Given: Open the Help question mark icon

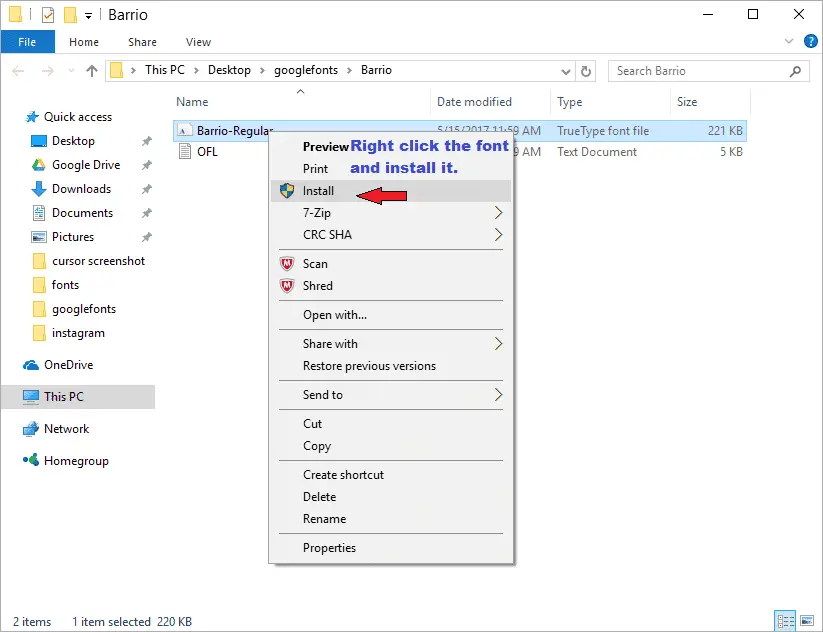Looking at the screenshot, I should tap(810, 41).
